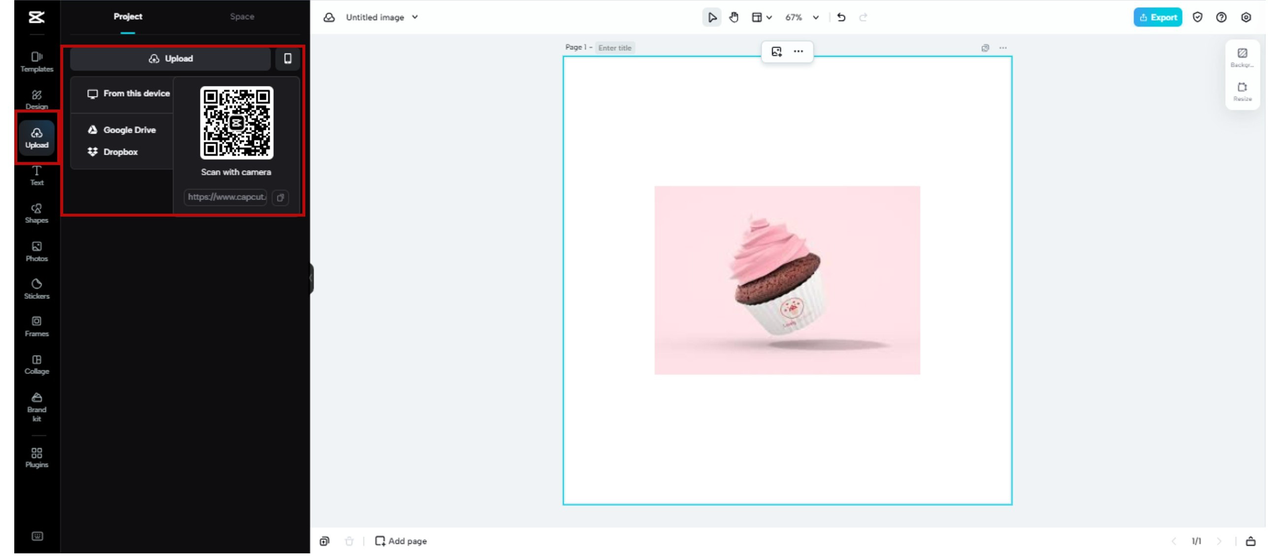This screenshot has width=1280, height=558.
Task: Choose From this device upload option
Action: click(128, 94)
